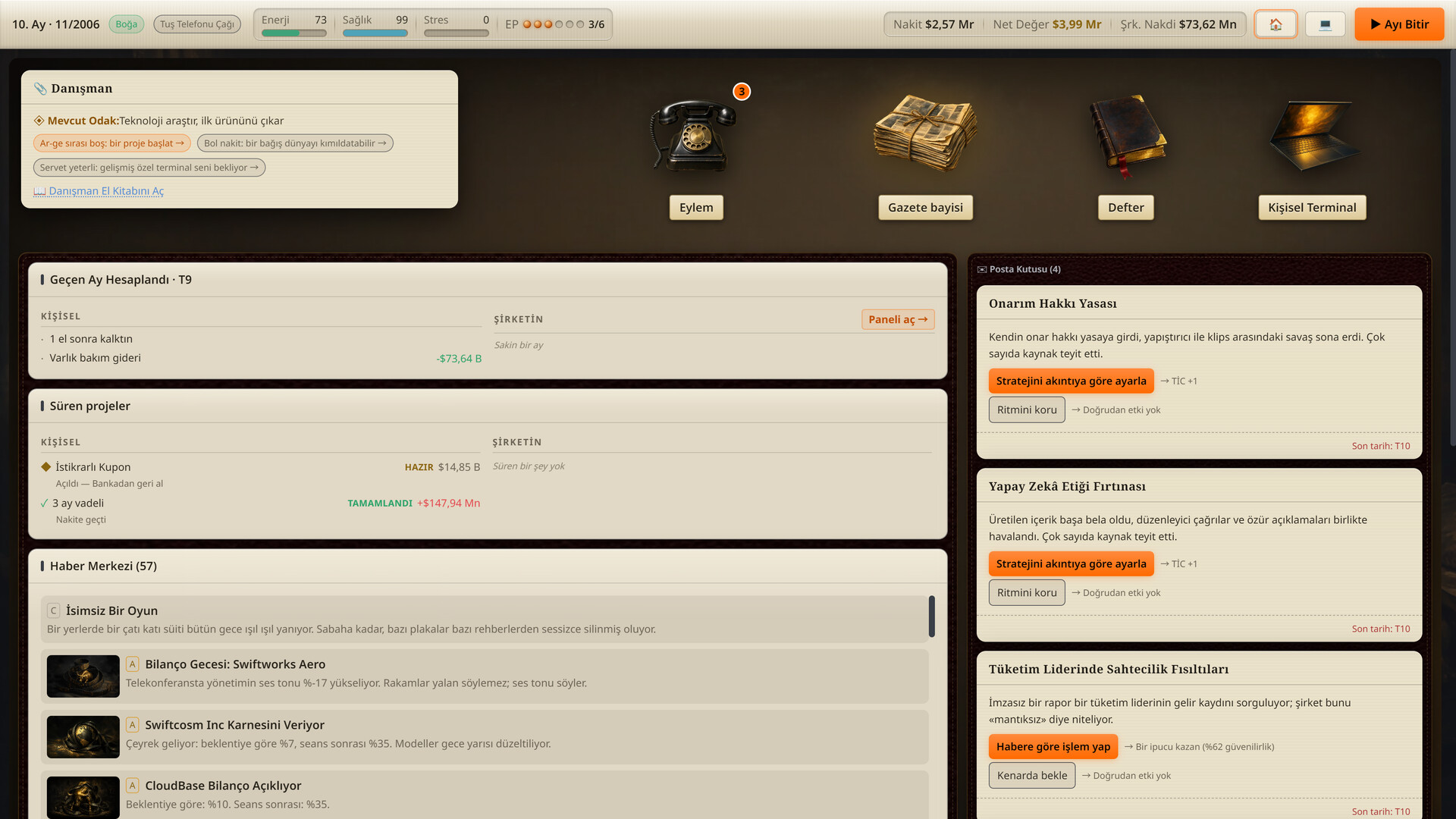The width and height of the screenshot is (1456, 819).
Task: Click the EP action points dots
Action: pyautogui.click(x=554, y=24)
